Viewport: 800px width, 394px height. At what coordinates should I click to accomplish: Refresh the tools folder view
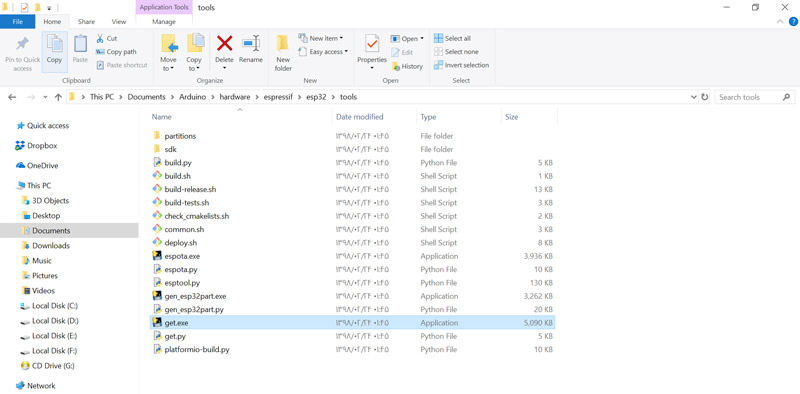tap(705, 97)
